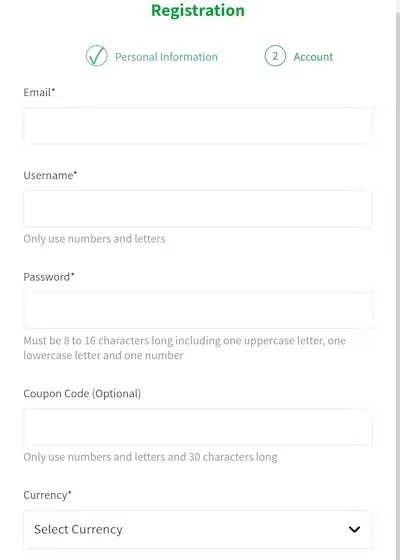The height and width of the screenshot is (560, 400).
Task: Click the Password field label
Action: pyautogui.click(x=49, y=277)
